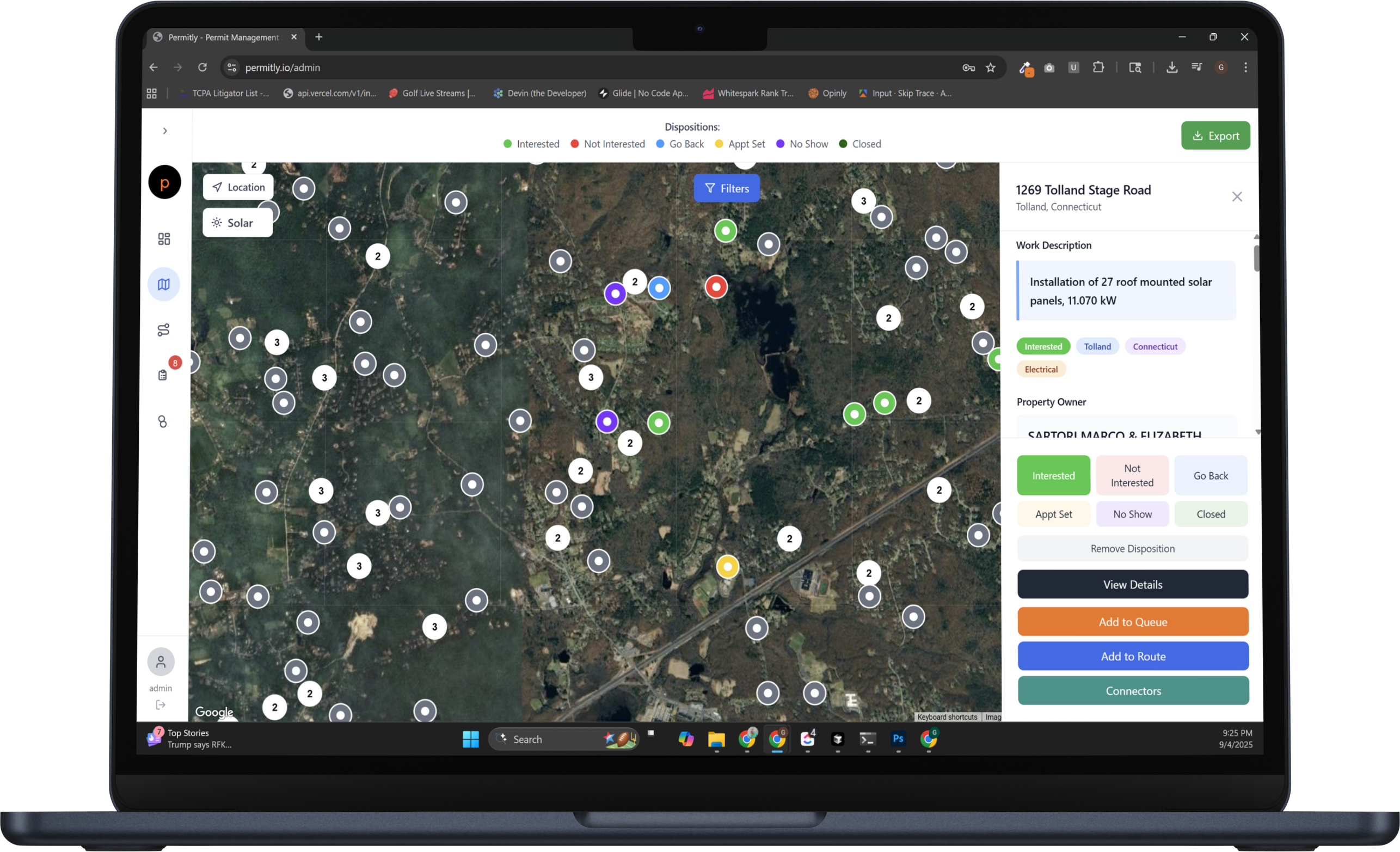Click the red Not Interested map marker
Viewport: 1400px width, 852px height.
pyautogui.click(x=716, y=287)
